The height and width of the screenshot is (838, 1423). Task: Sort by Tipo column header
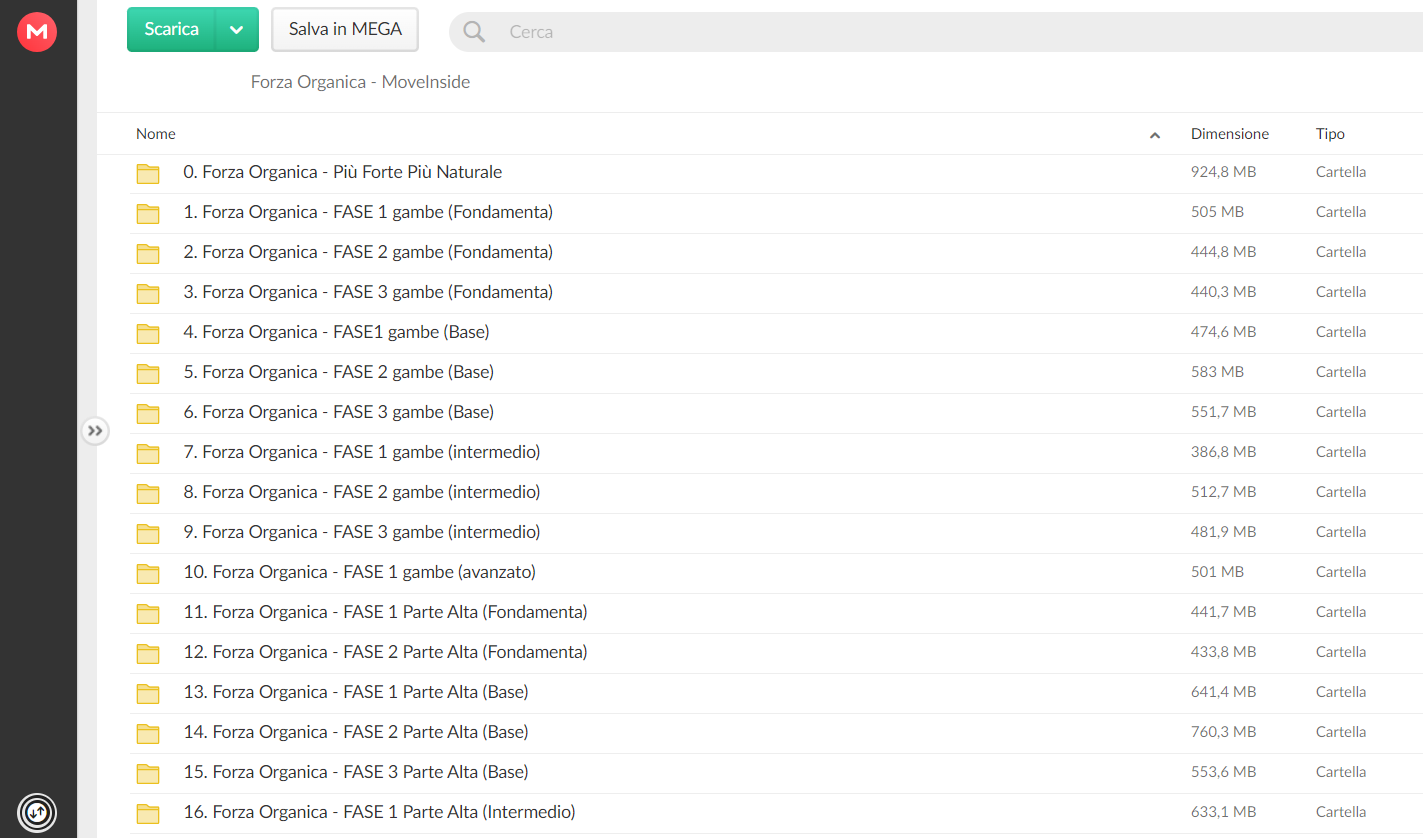(x=1330, y=134)
